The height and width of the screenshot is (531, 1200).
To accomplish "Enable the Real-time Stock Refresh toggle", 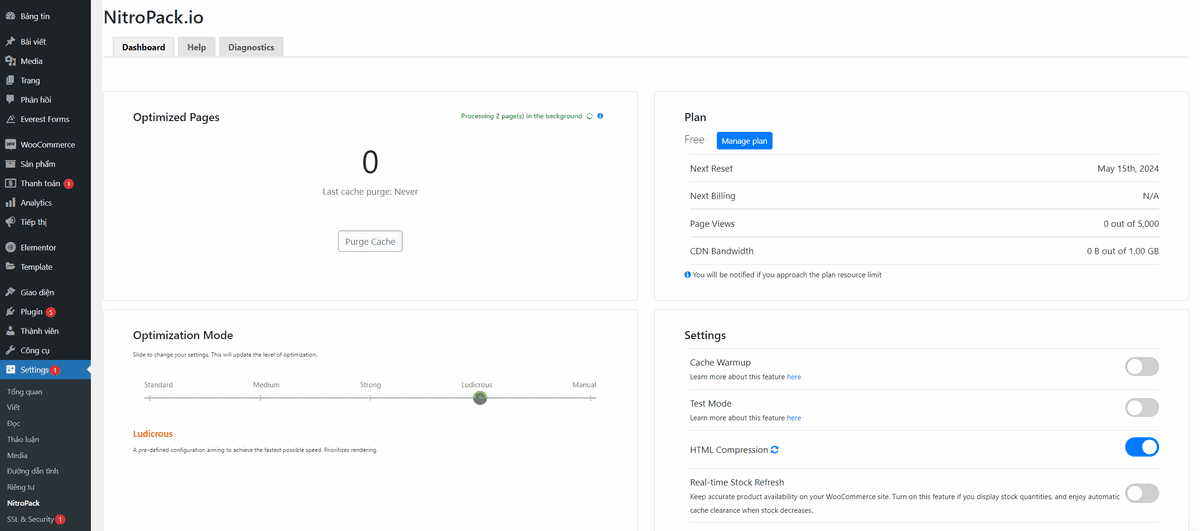I will click(x=1142, y=493).
